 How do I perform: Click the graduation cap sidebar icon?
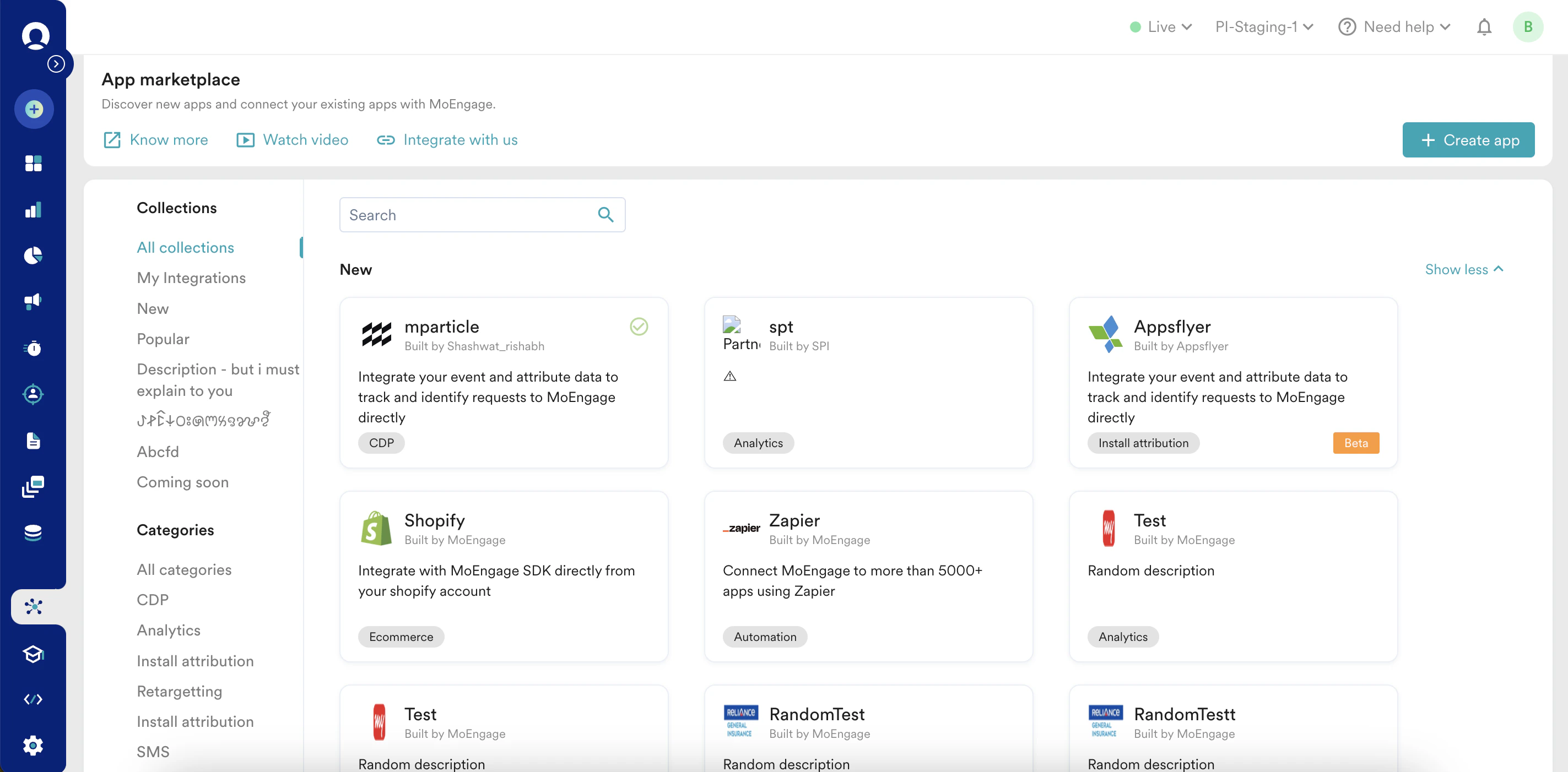[34, 654]
